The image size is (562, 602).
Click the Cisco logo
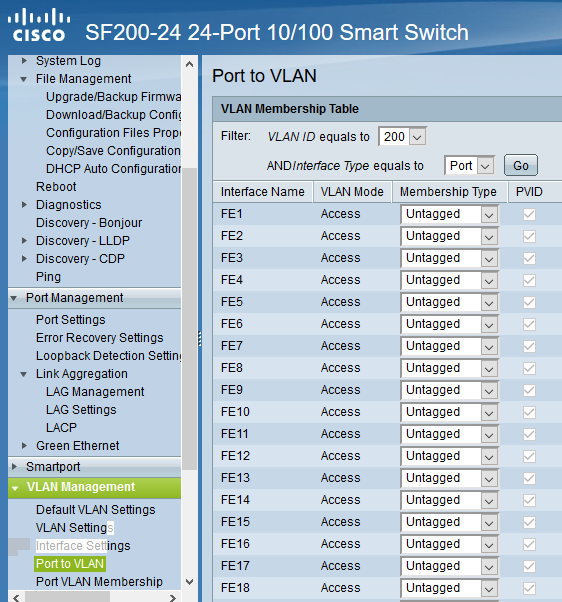click(x=39, y=25)
